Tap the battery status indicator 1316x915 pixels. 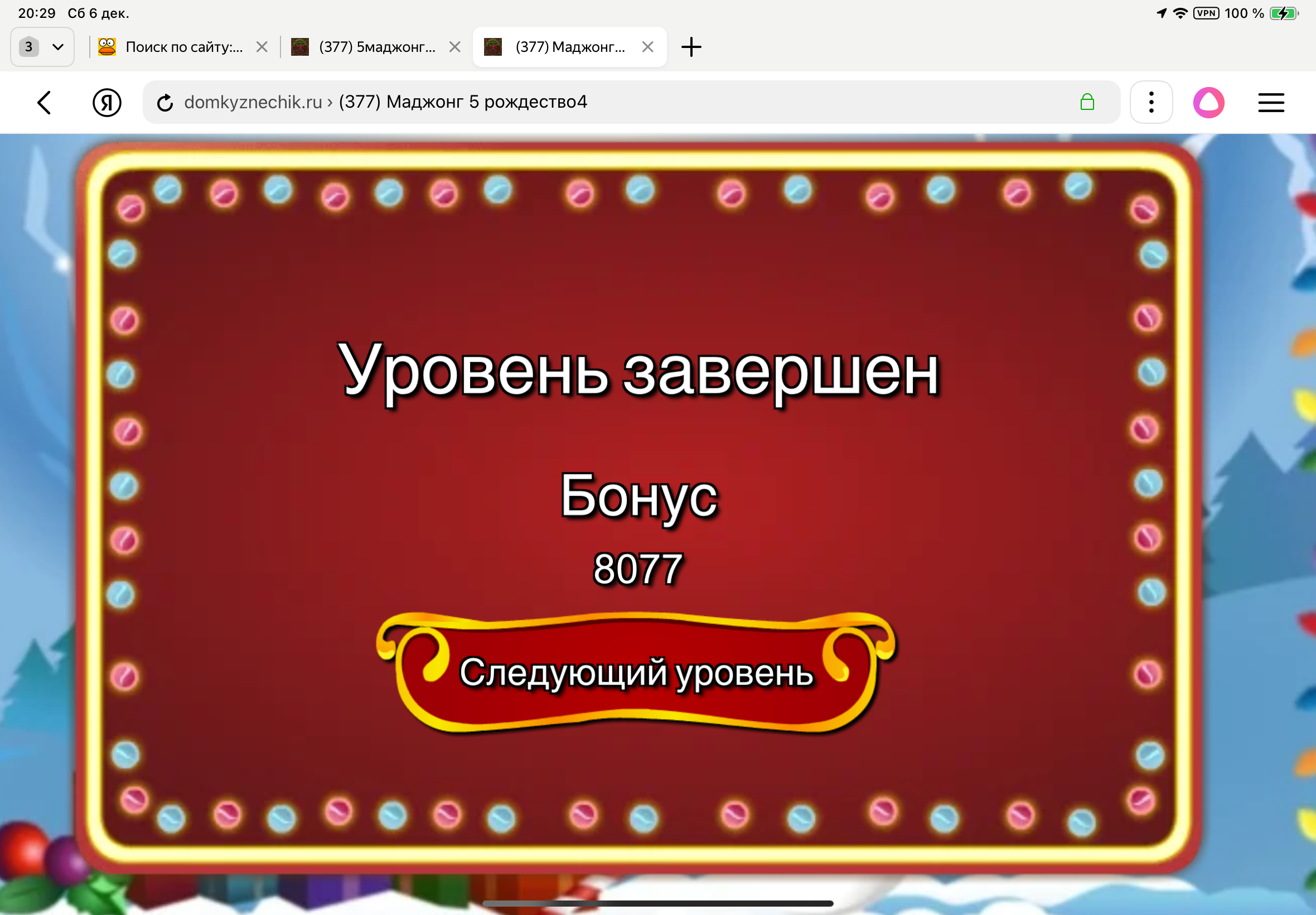pyautogui.click(x=1284, y=13)
